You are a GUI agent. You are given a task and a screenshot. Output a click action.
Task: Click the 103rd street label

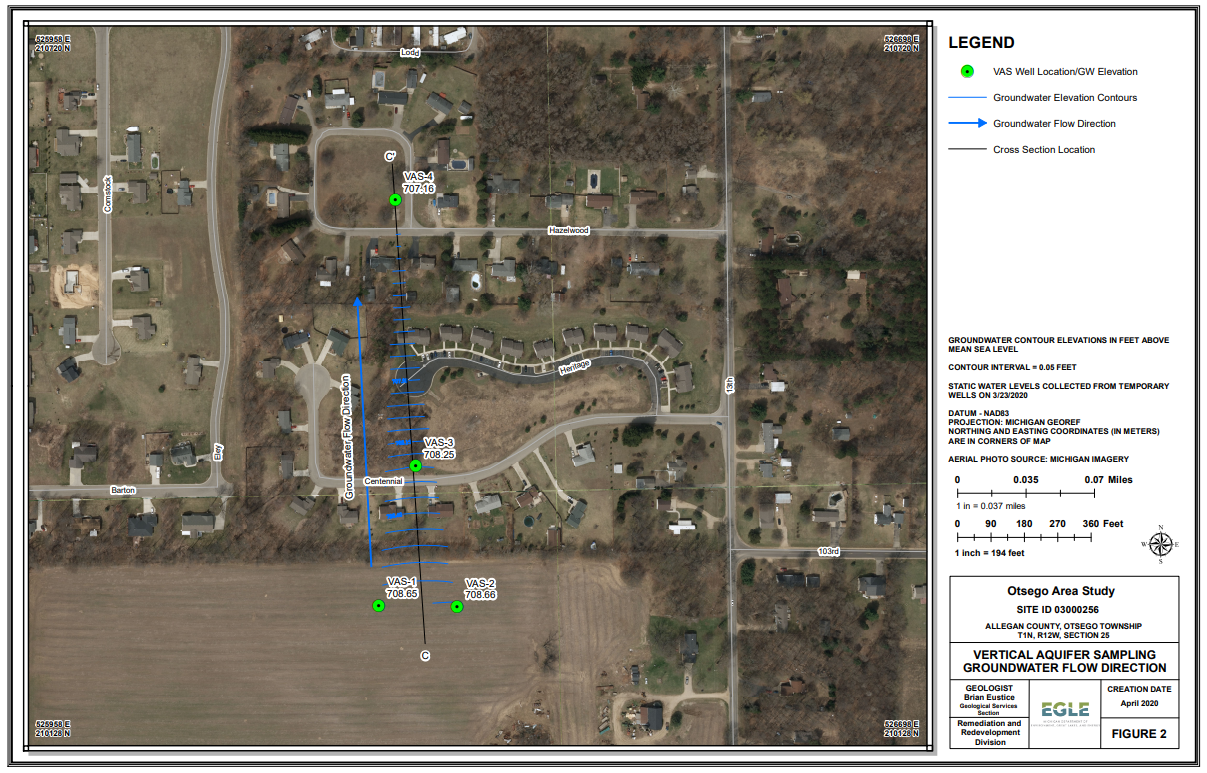(829, 551)
